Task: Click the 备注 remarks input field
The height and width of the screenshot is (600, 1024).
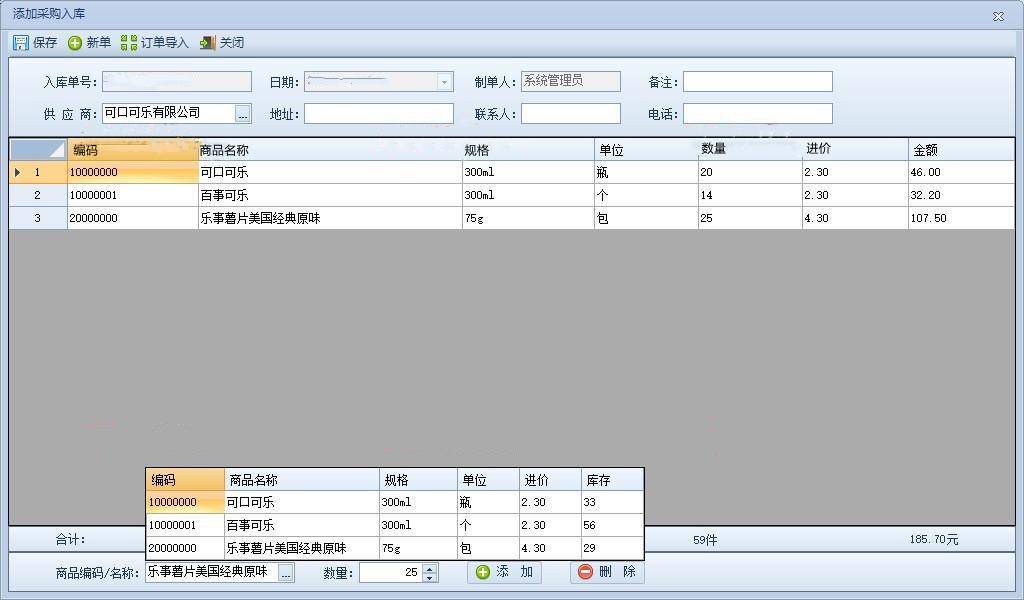Action: [757, 82]
